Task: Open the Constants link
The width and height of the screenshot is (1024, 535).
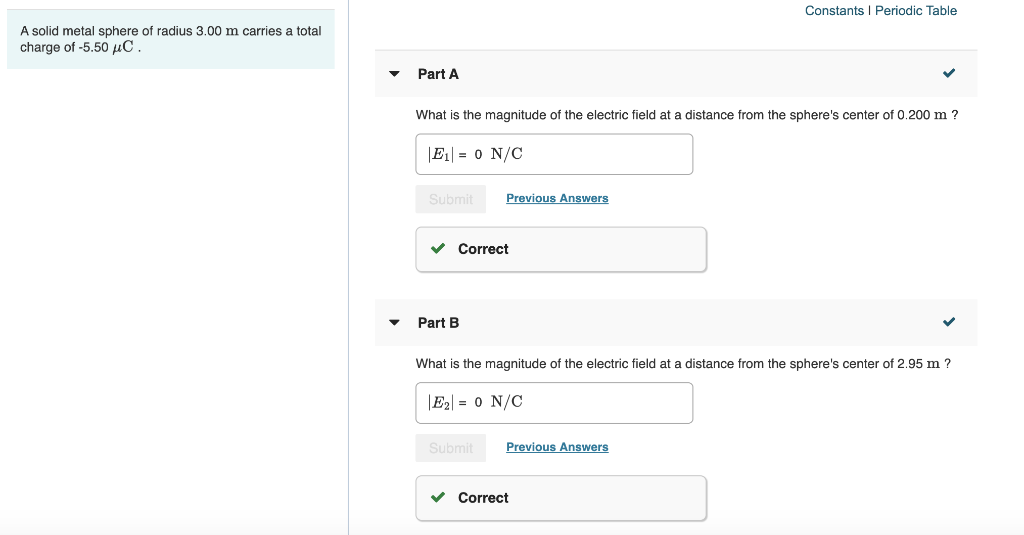Action: click(x=834, y=11)
